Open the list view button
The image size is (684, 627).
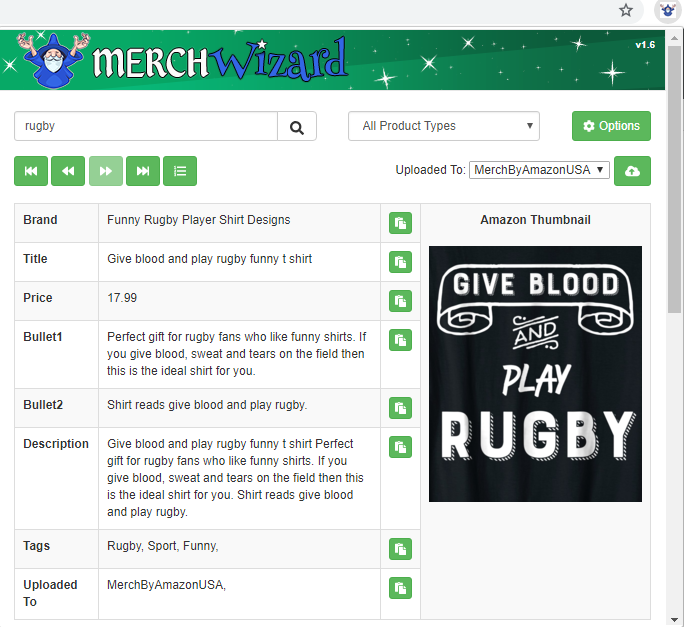[x=180, y=171]
